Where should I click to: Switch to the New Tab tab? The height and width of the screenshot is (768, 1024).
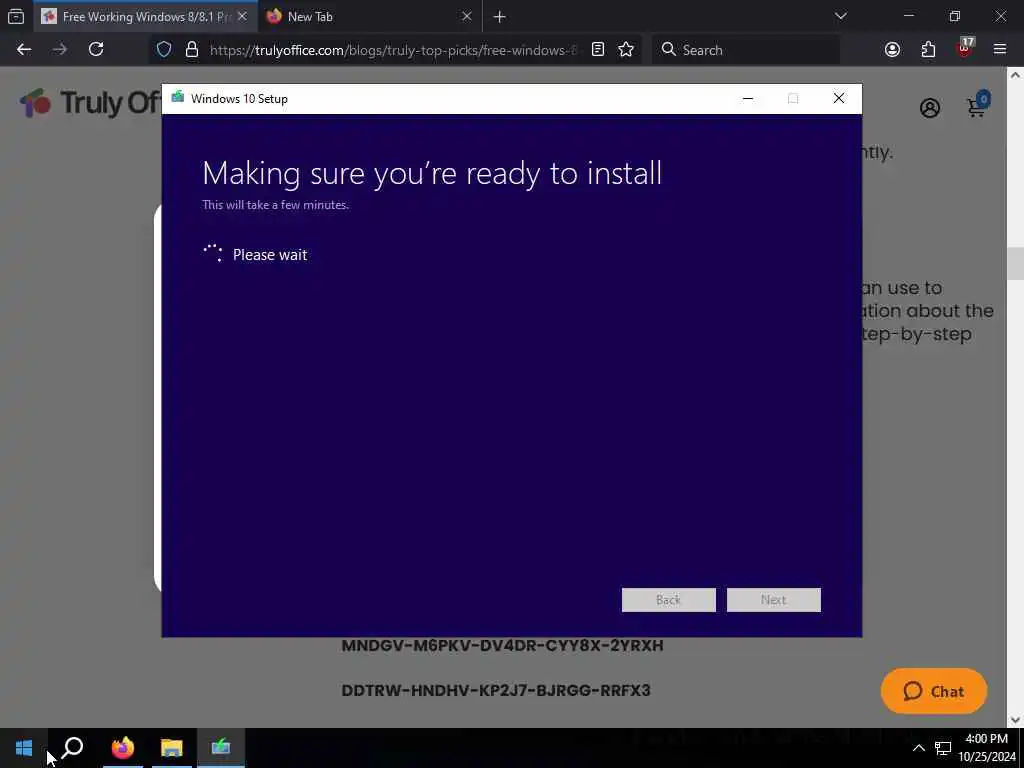coord(370,16)
